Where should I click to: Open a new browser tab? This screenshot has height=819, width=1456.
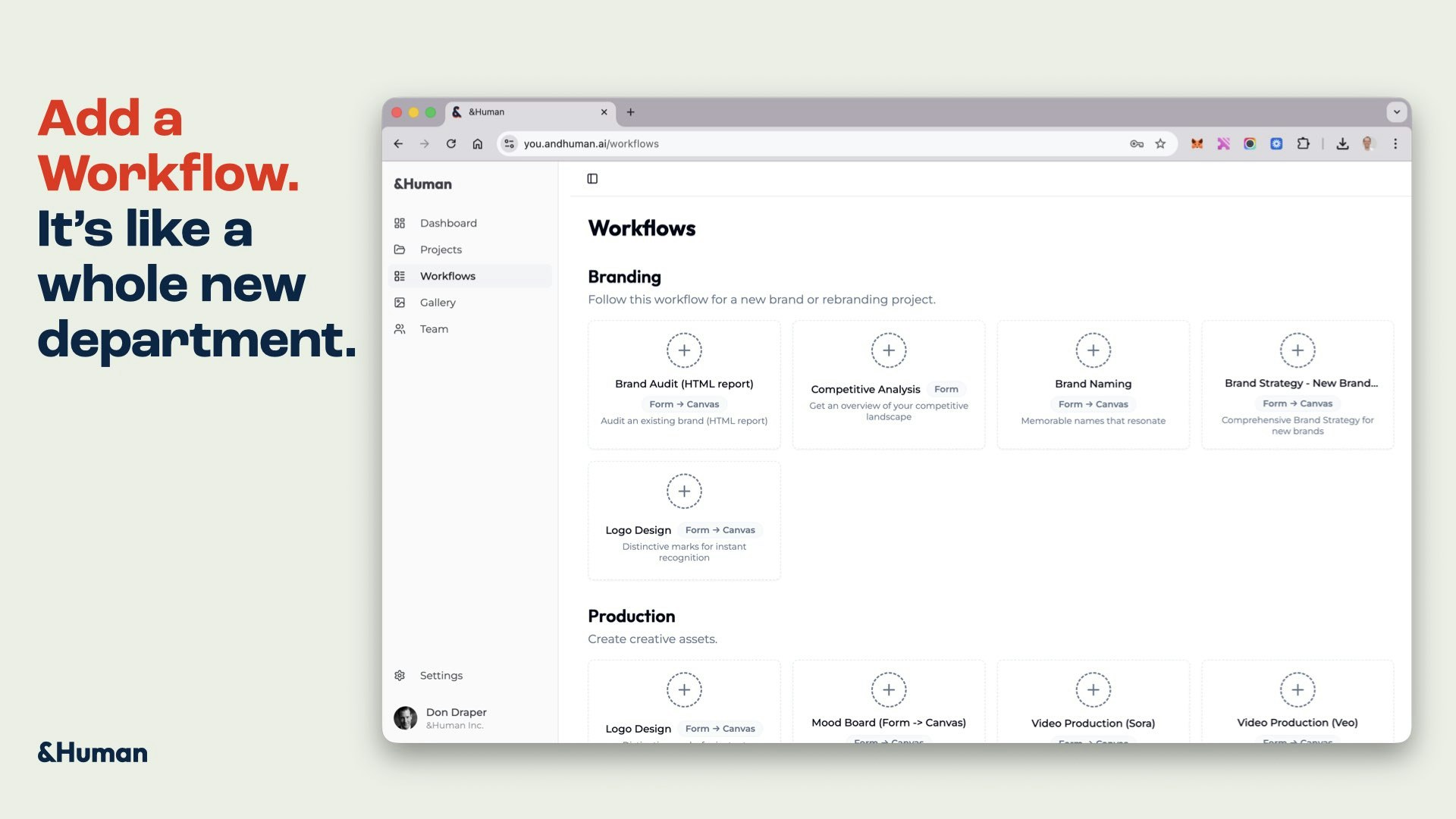631,111
